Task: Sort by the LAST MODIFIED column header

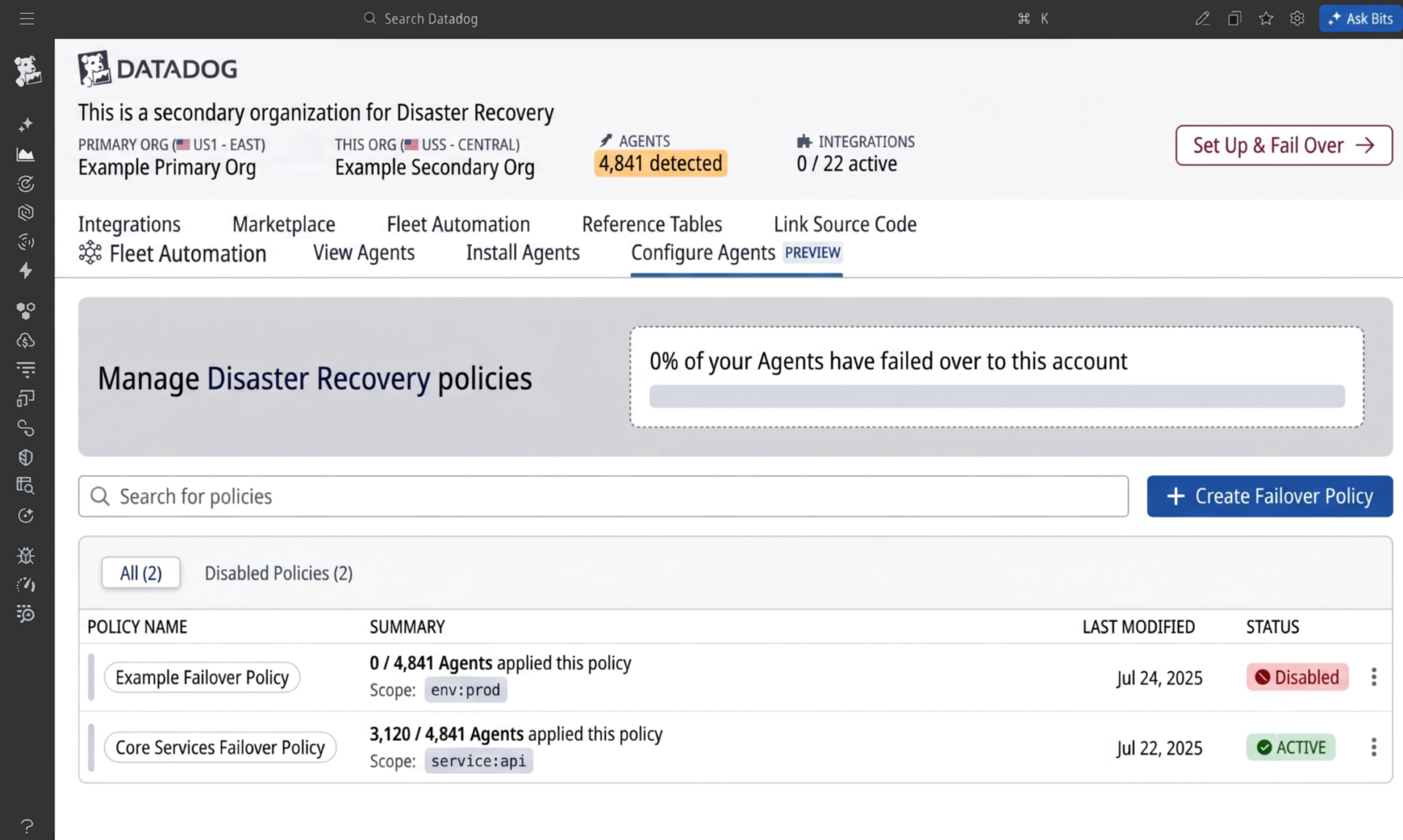Action: [1138, 627]
